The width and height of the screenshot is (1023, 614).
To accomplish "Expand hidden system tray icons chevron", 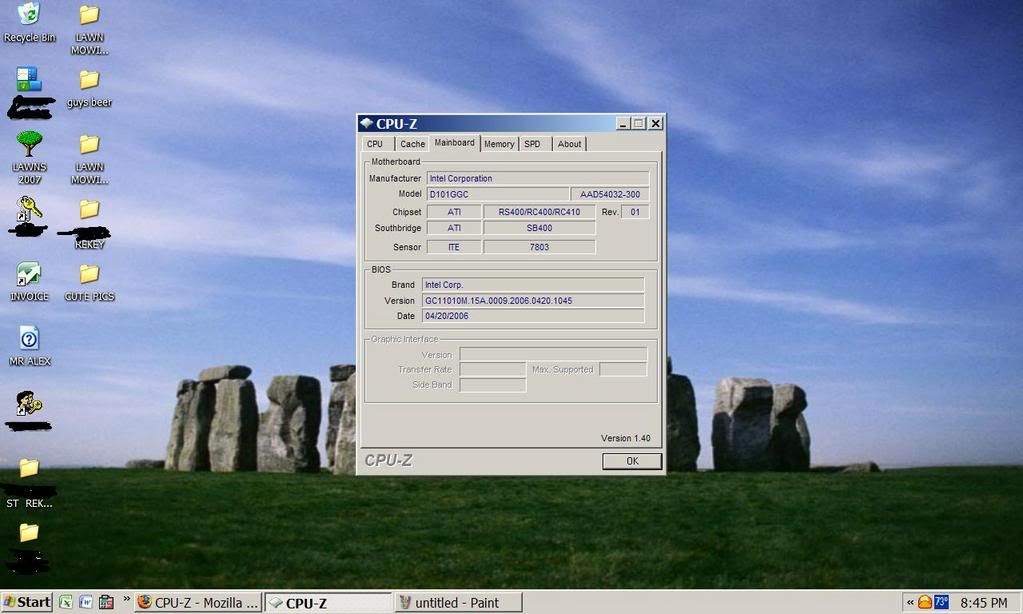I will coord(909,602).
